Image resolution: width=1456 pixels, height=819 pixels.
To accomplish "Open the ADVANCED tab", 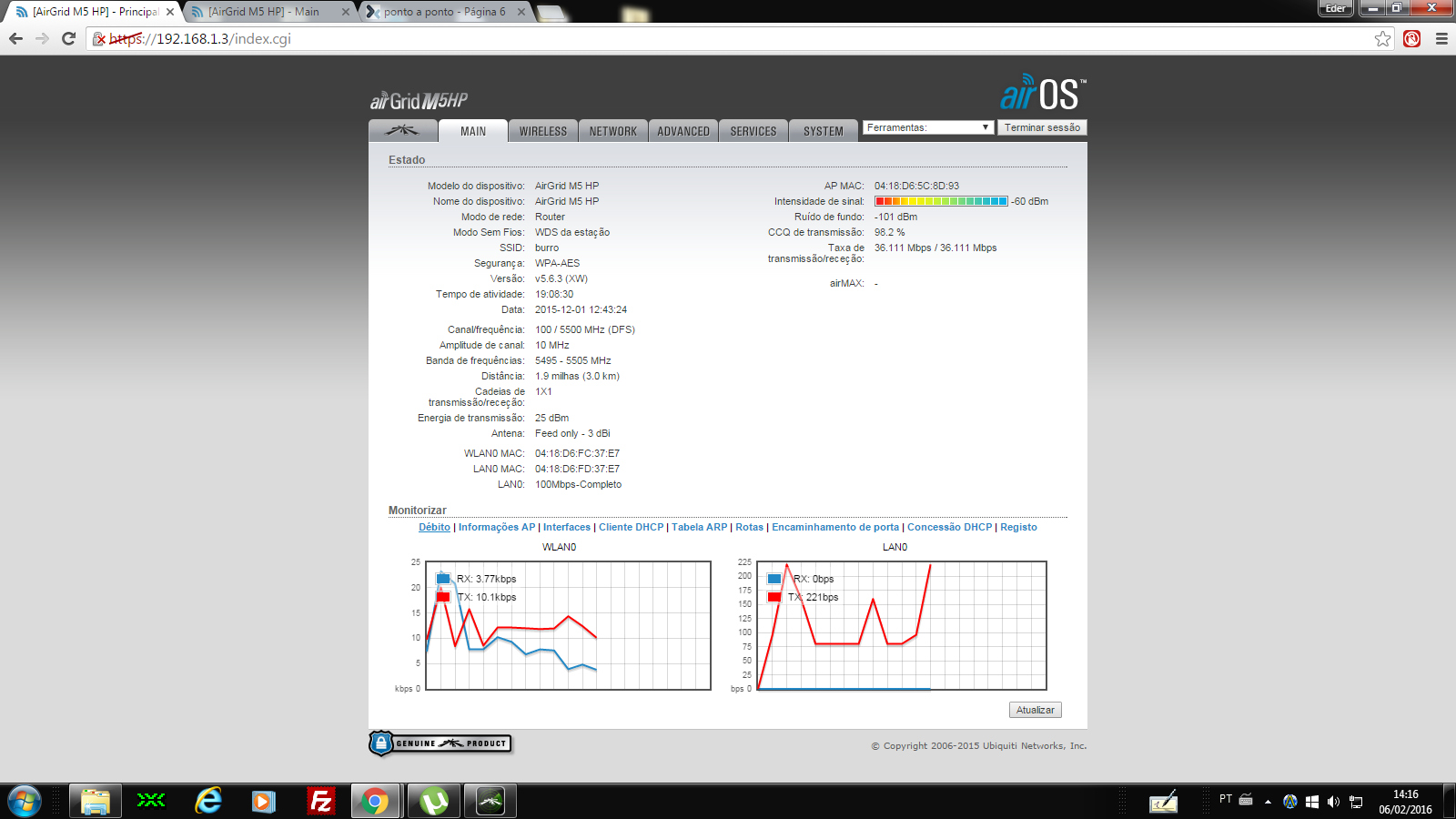I will (x=683, y=131).
